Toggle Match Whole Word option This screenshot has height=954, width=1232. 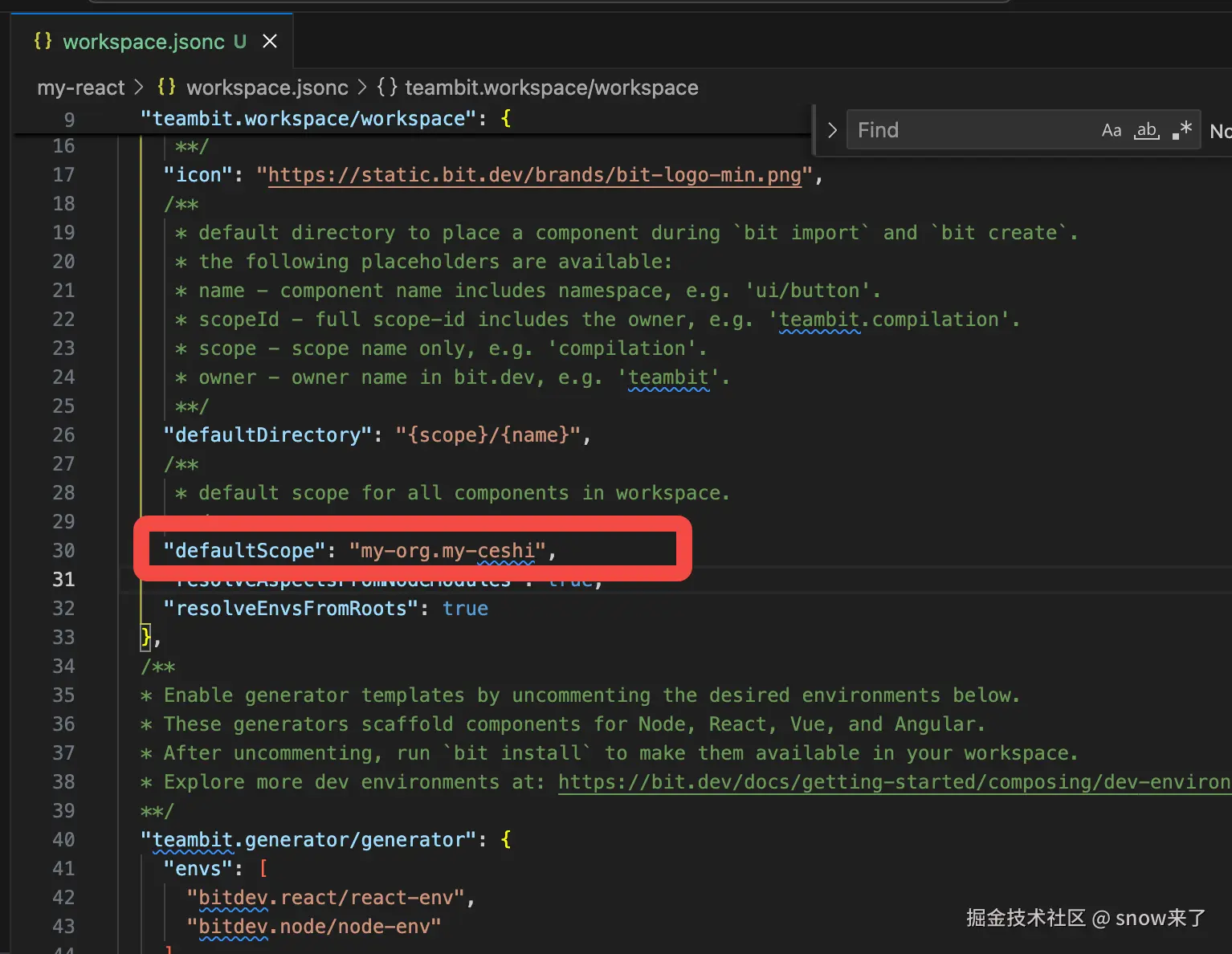click(x=1146, y=130)
